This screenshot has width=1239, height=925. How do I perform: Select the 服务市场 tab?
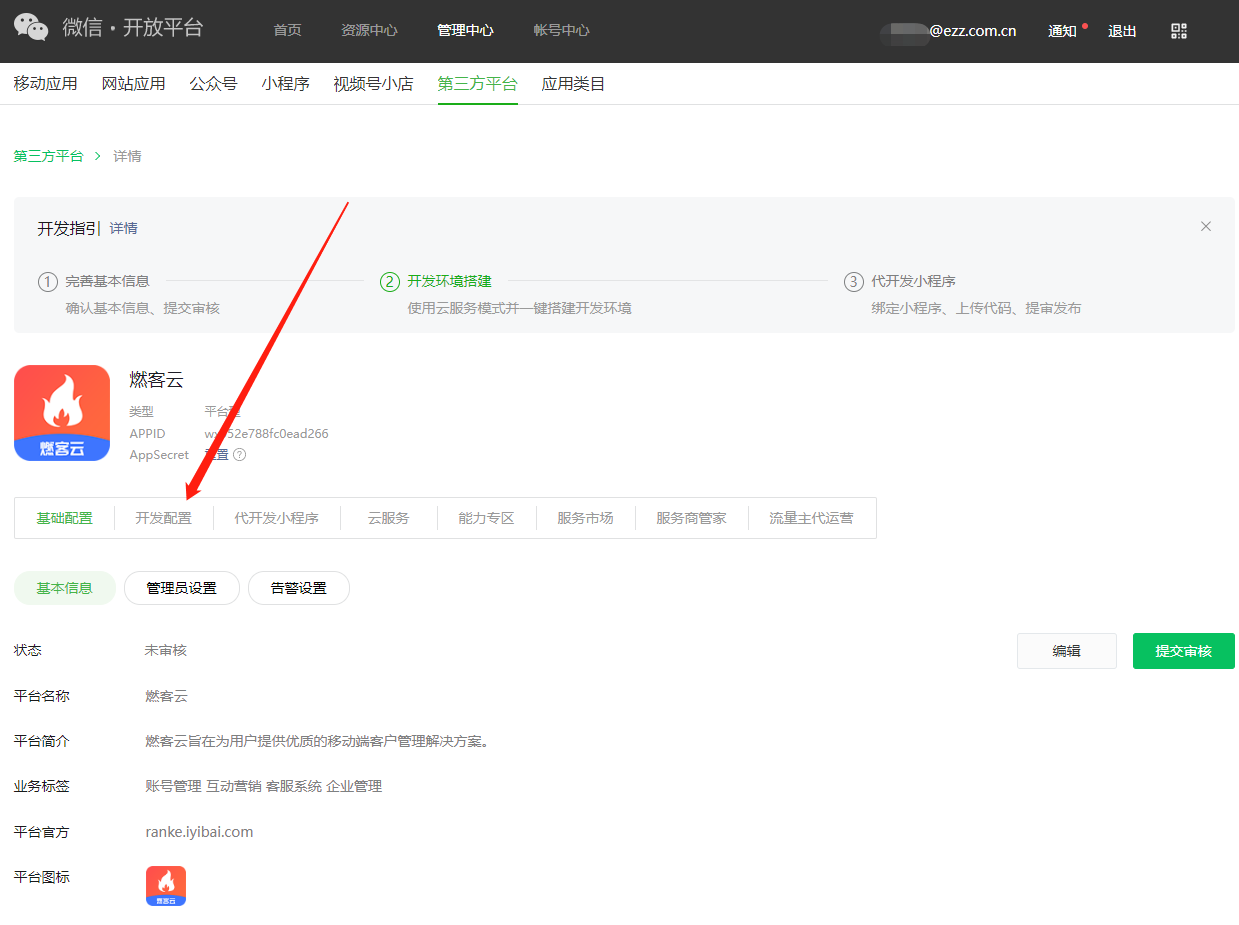(586, 518)
